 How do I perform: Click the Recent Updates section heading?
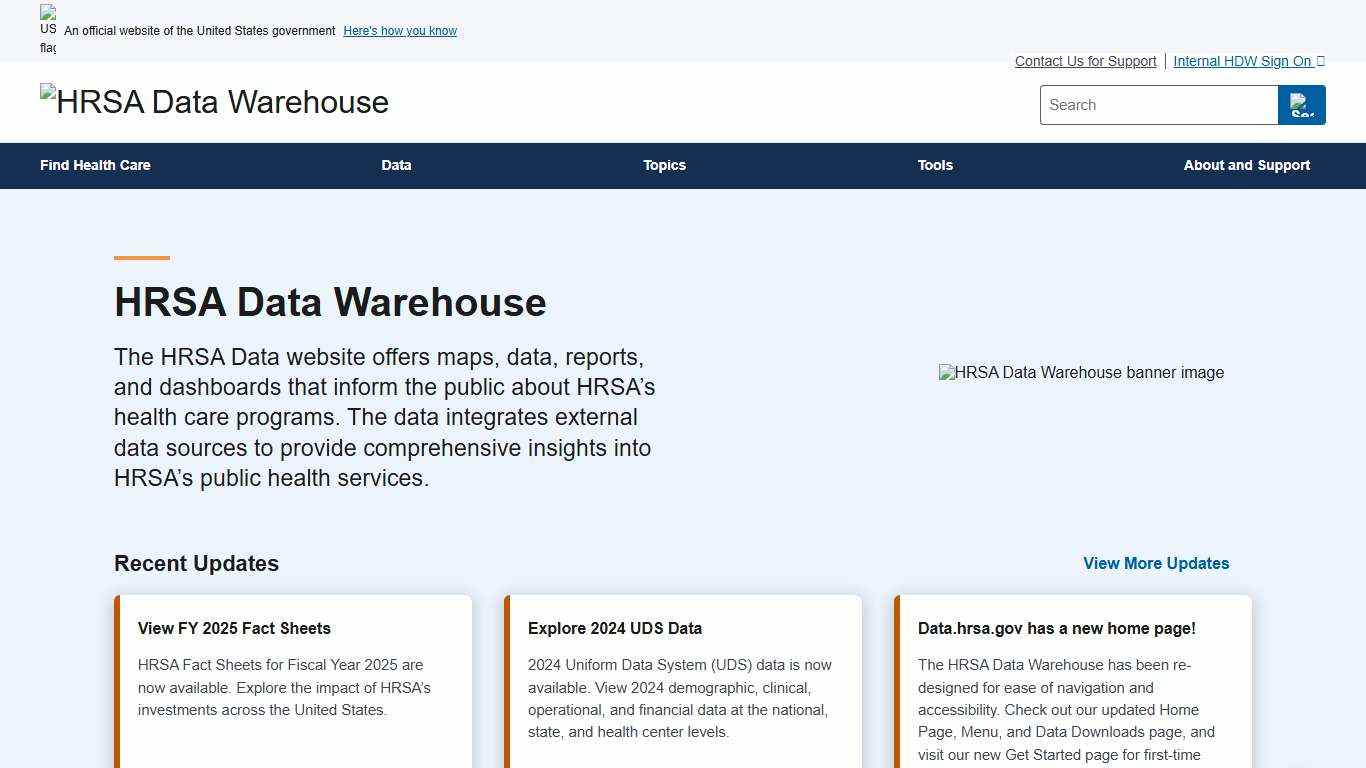(x=197, y=563)
